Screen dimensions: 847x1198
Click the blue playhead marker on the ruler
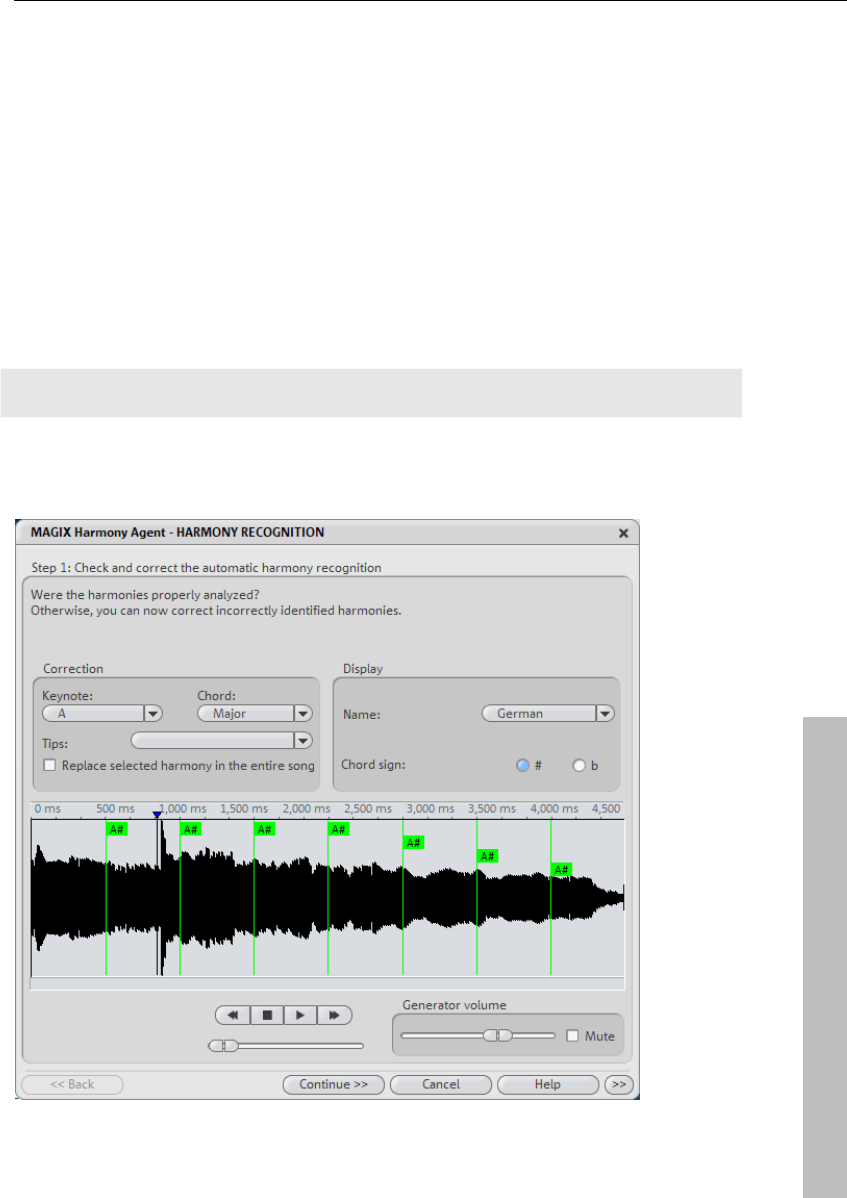157,815
